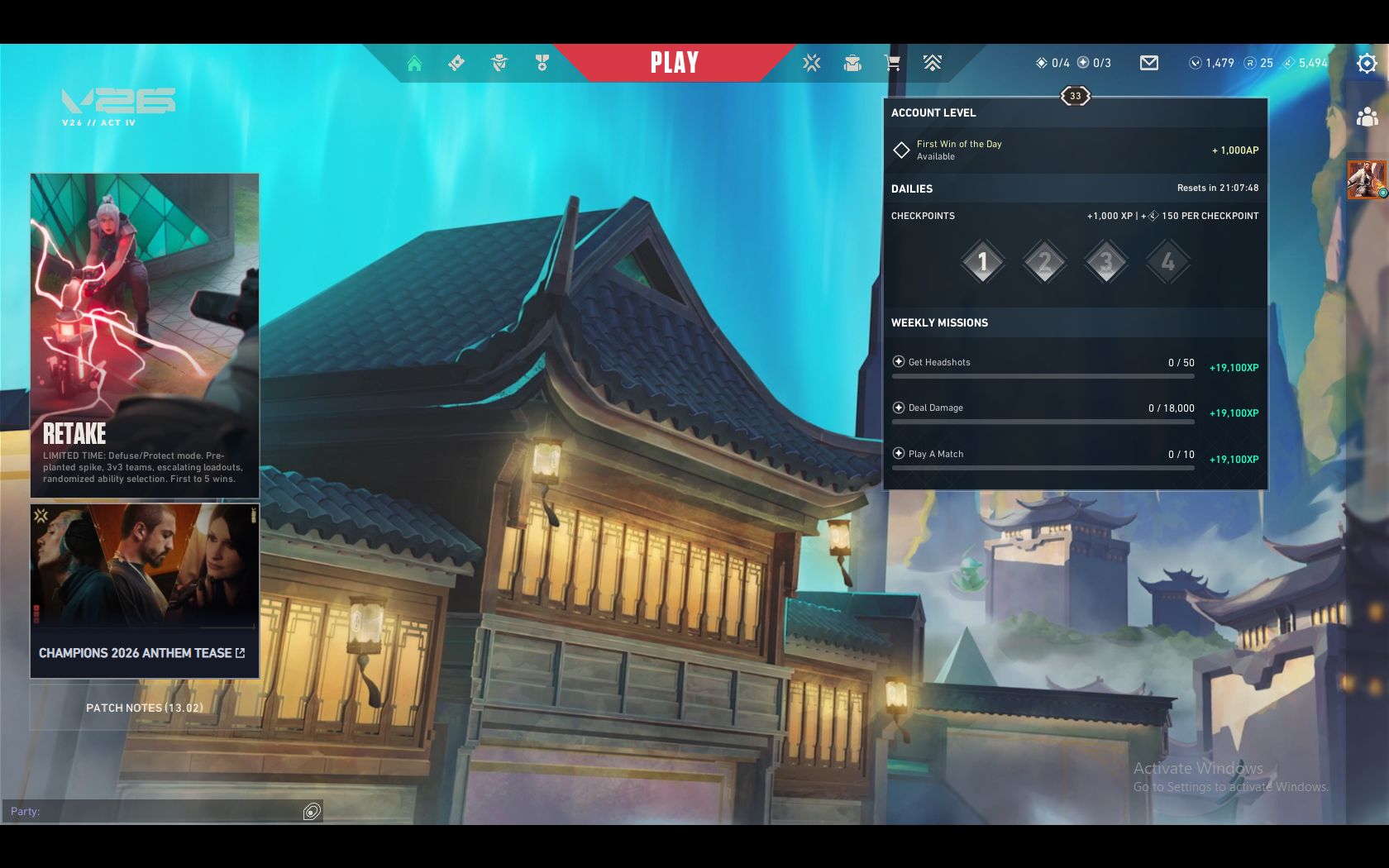Viewport: 1389px width, 868px height.
Task: Click the WEEKLY MISSIONS header
Action: click(x=939, y=323)
